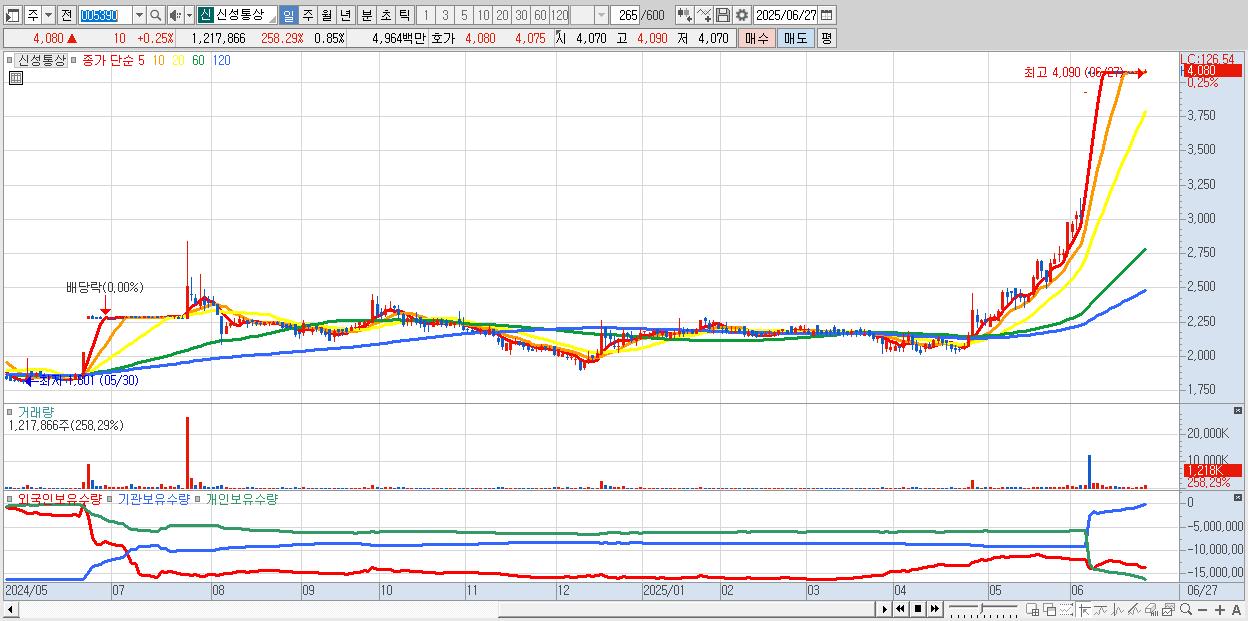
Task: Click the oscillating line chart icon
Action: tap(1117, 610)
